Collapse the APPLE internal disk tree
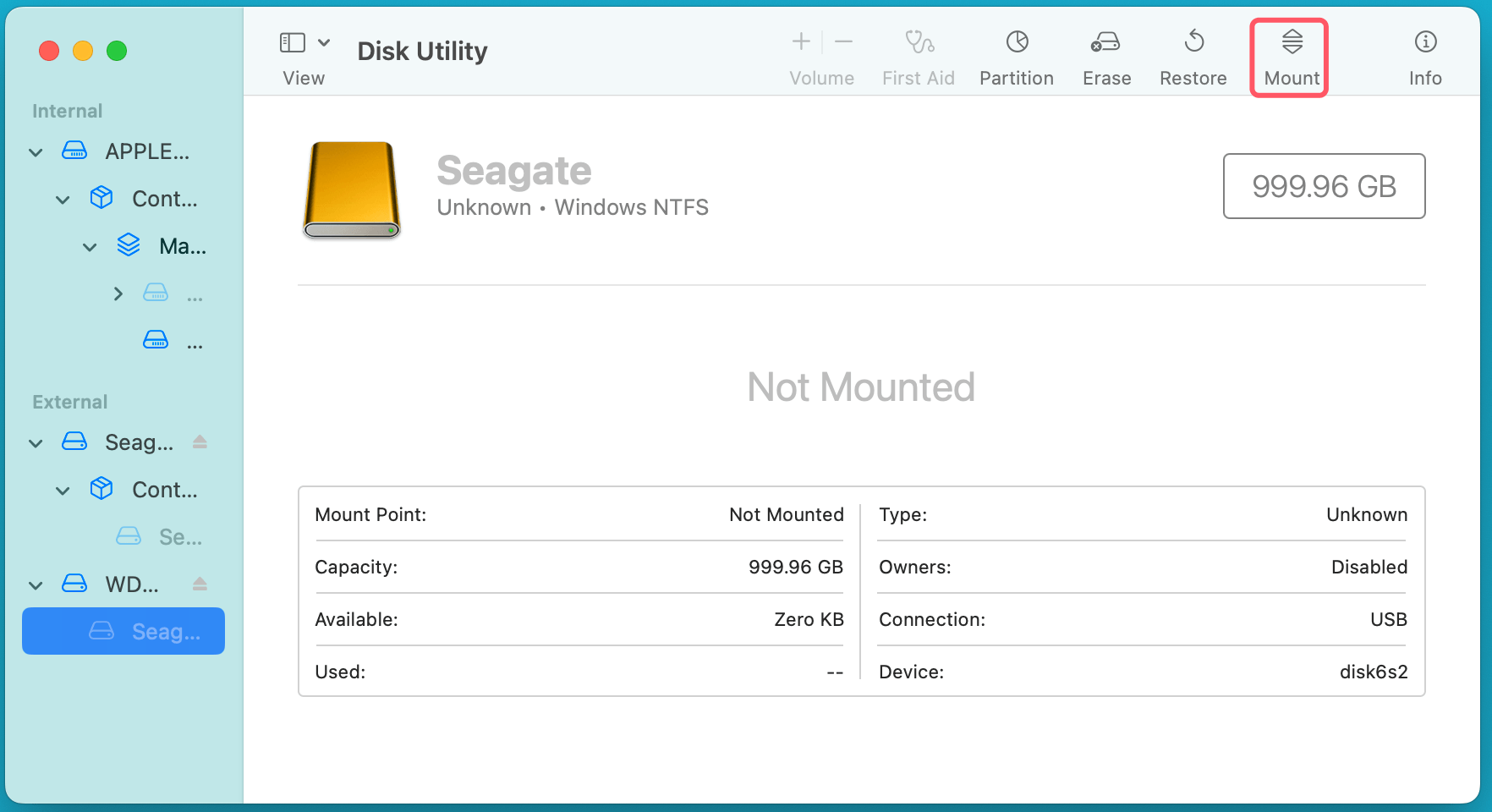 click(36, 151)
